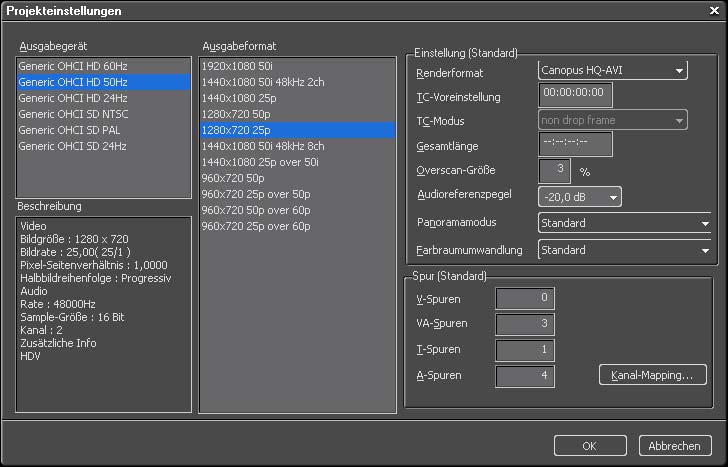Click the TC-Voreinstellung timecode field

click(x=575, y=96)
